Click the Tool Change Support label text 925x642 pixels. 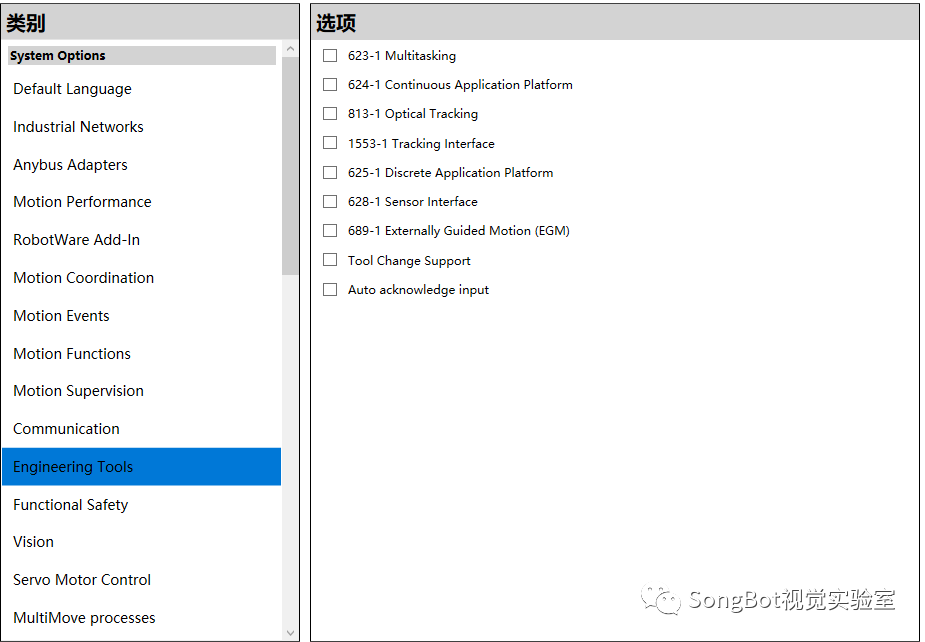point(409,260)
